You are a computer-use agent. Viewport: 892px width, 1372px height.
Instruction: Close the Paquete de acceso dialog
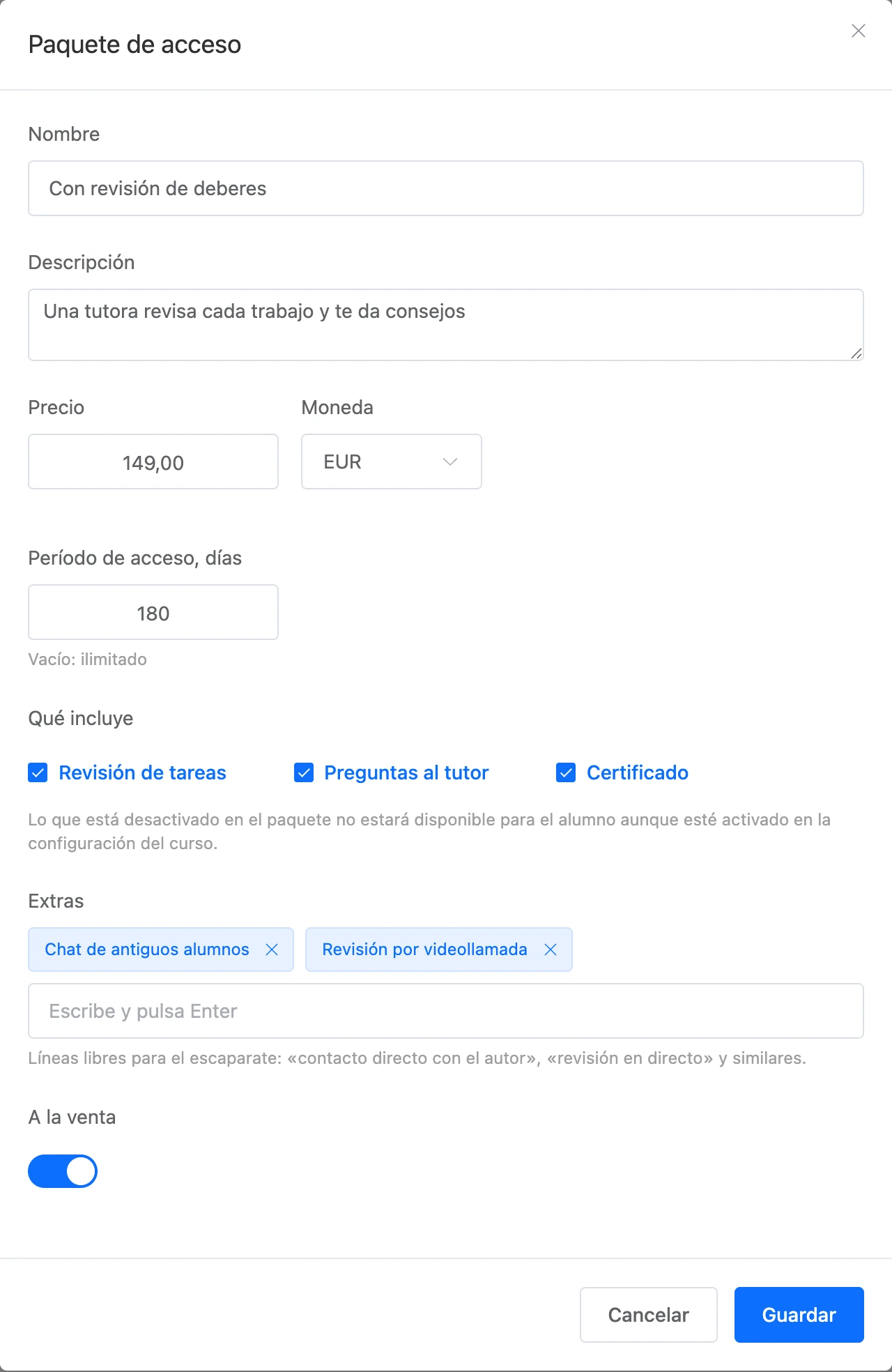[x=859, y=31]
